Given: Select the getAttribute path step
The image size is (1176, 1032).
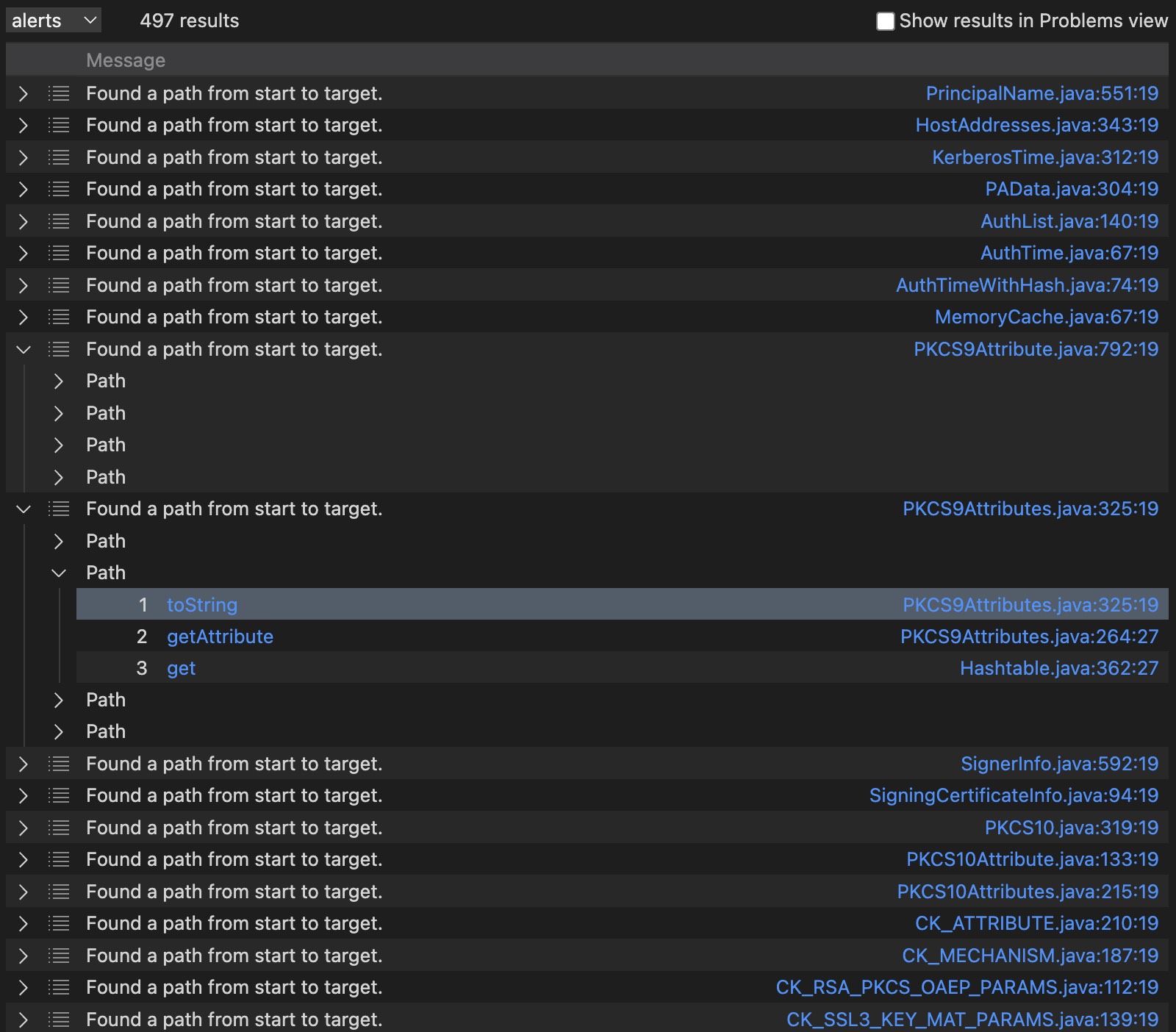Looking at the screenshot, I should pyautogui.click(x=220, y=637).
